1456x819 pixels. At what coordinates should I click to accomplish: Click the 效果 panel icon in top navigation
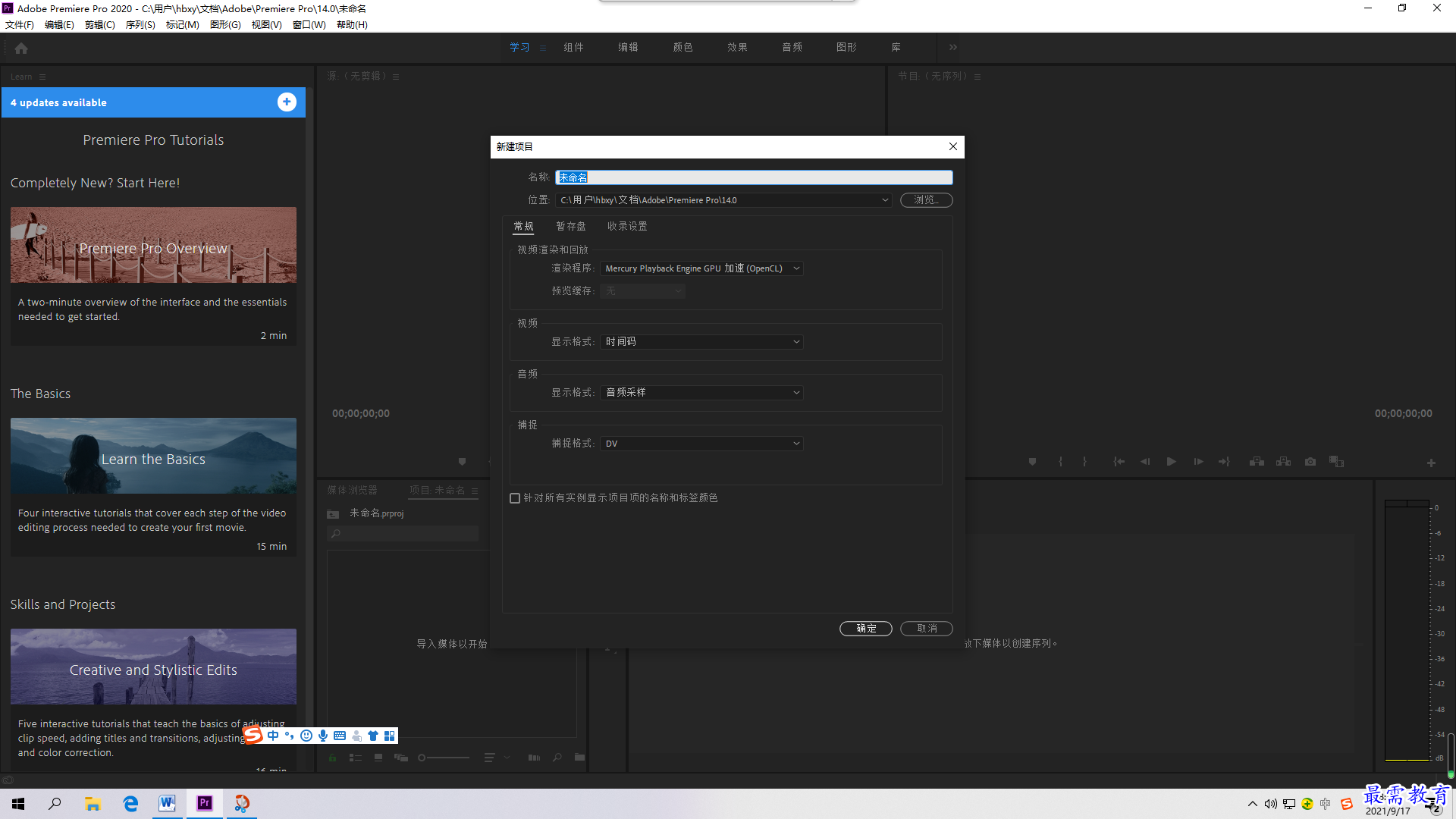[736, 47]
